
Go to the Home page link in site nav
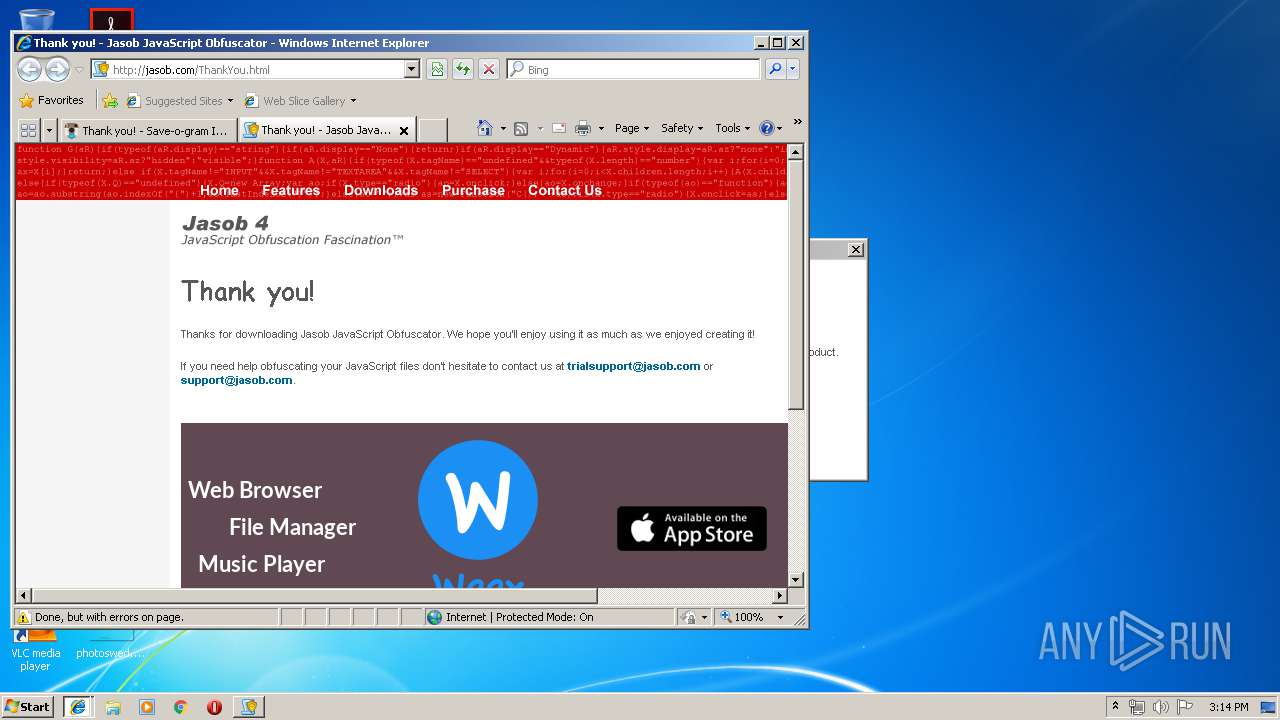219,190
